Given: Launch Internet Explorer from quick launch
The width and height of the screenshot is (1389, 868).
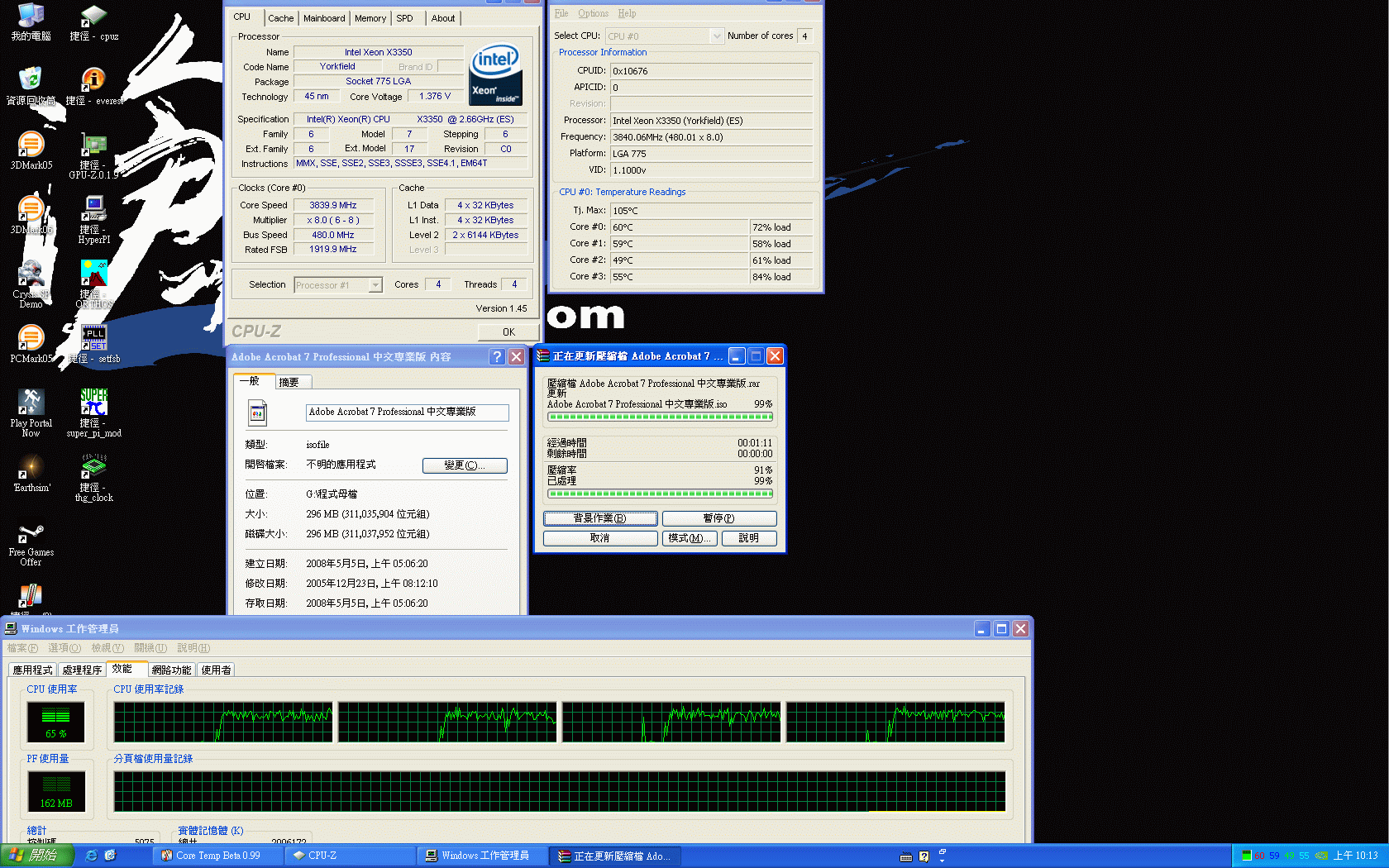Looking at the screenshot, I should pos(91,856).
